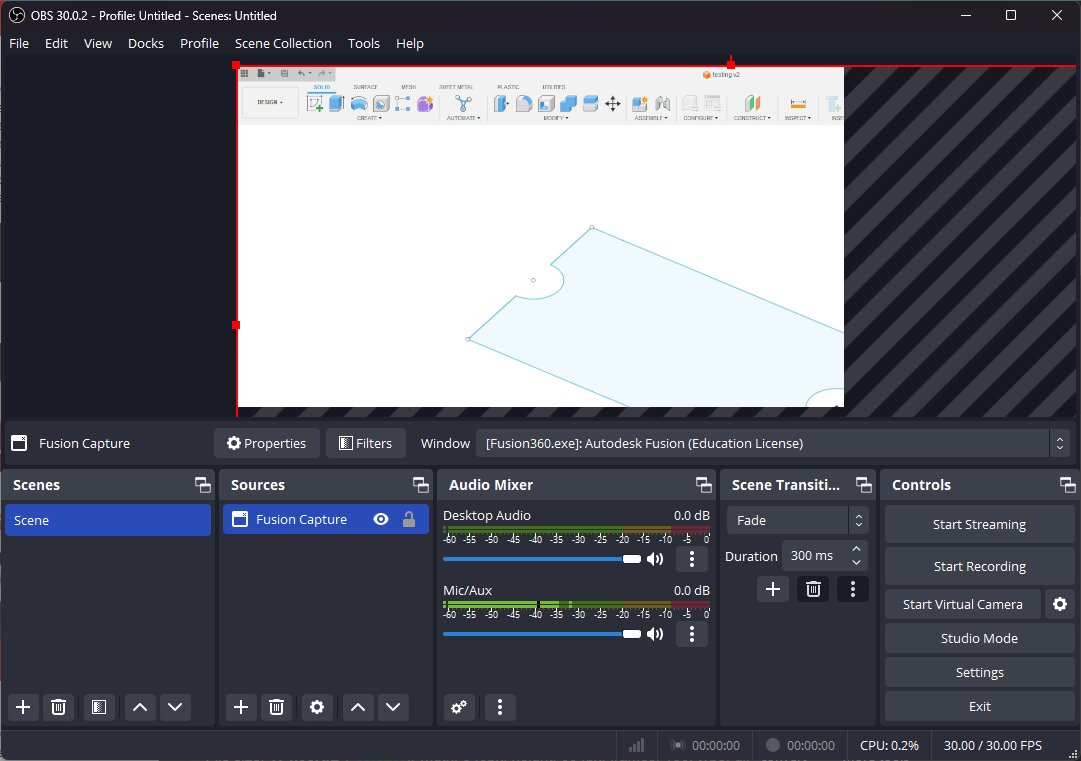The height and width of the screenshot is (761, 1081).
Task: Click the preview's red middle-left resize handle
Action: click(236, 325)
